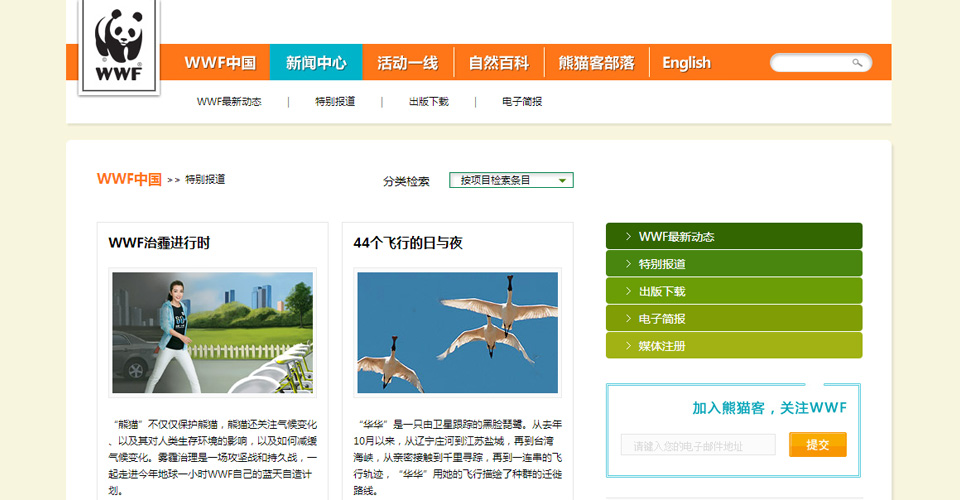Click the 分类检索 label

[407, 181]
